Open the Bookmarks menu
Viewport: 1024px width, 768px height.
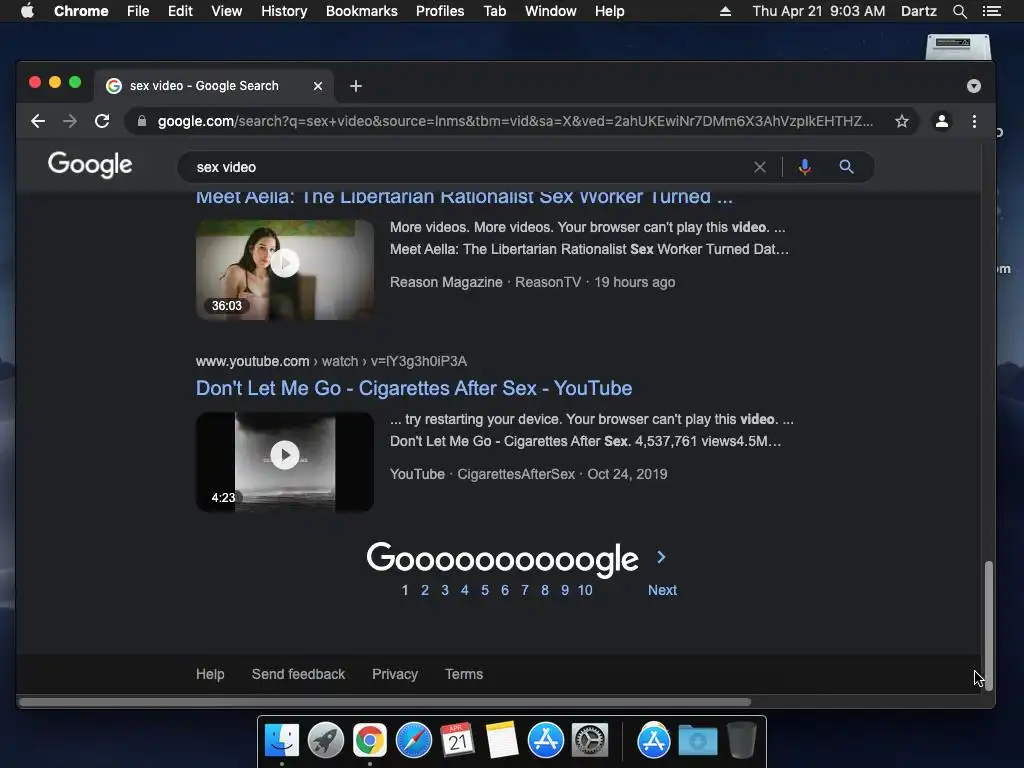tap(362, 11)
